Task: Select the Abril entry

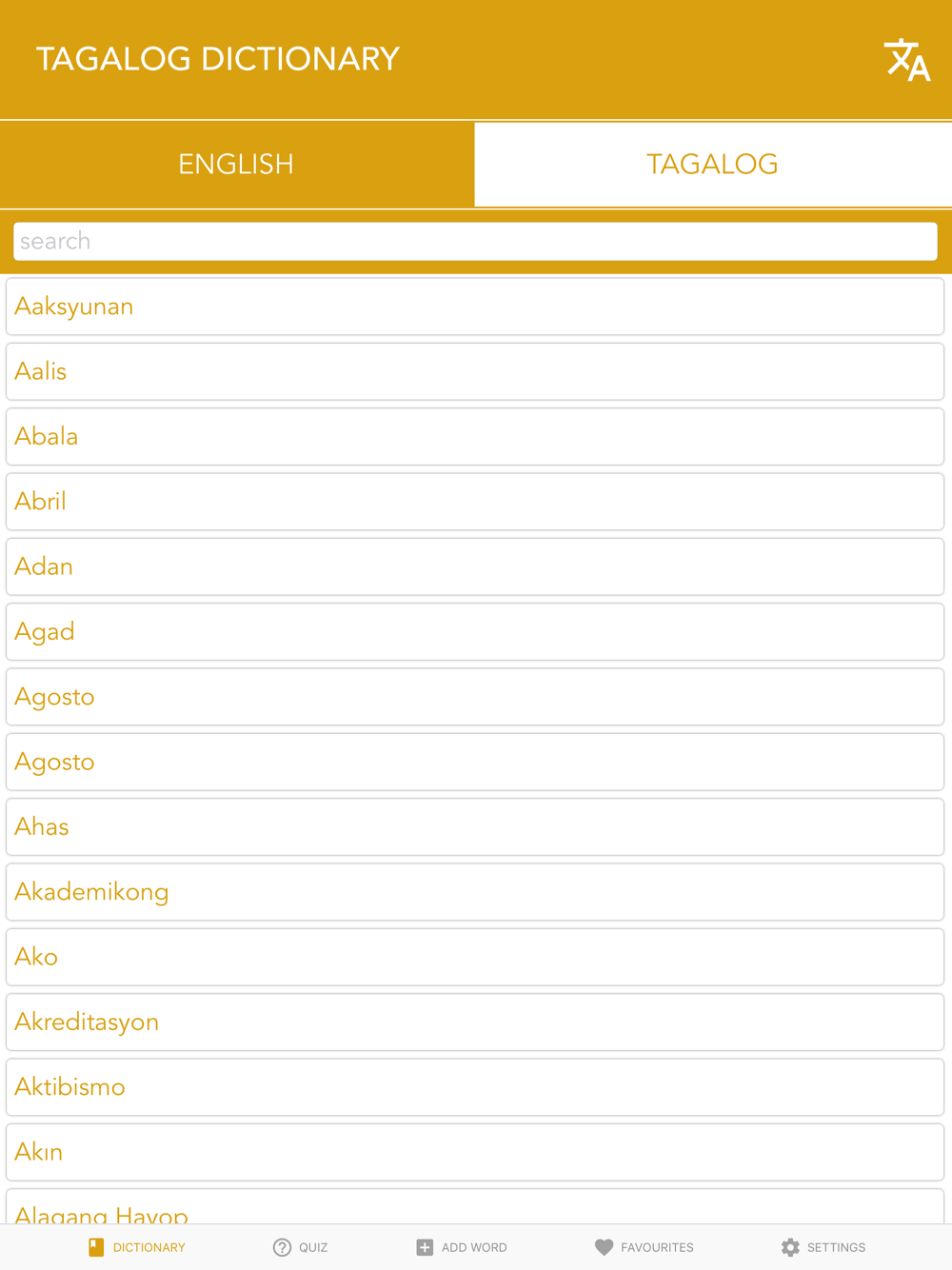Action: (475, 502)
